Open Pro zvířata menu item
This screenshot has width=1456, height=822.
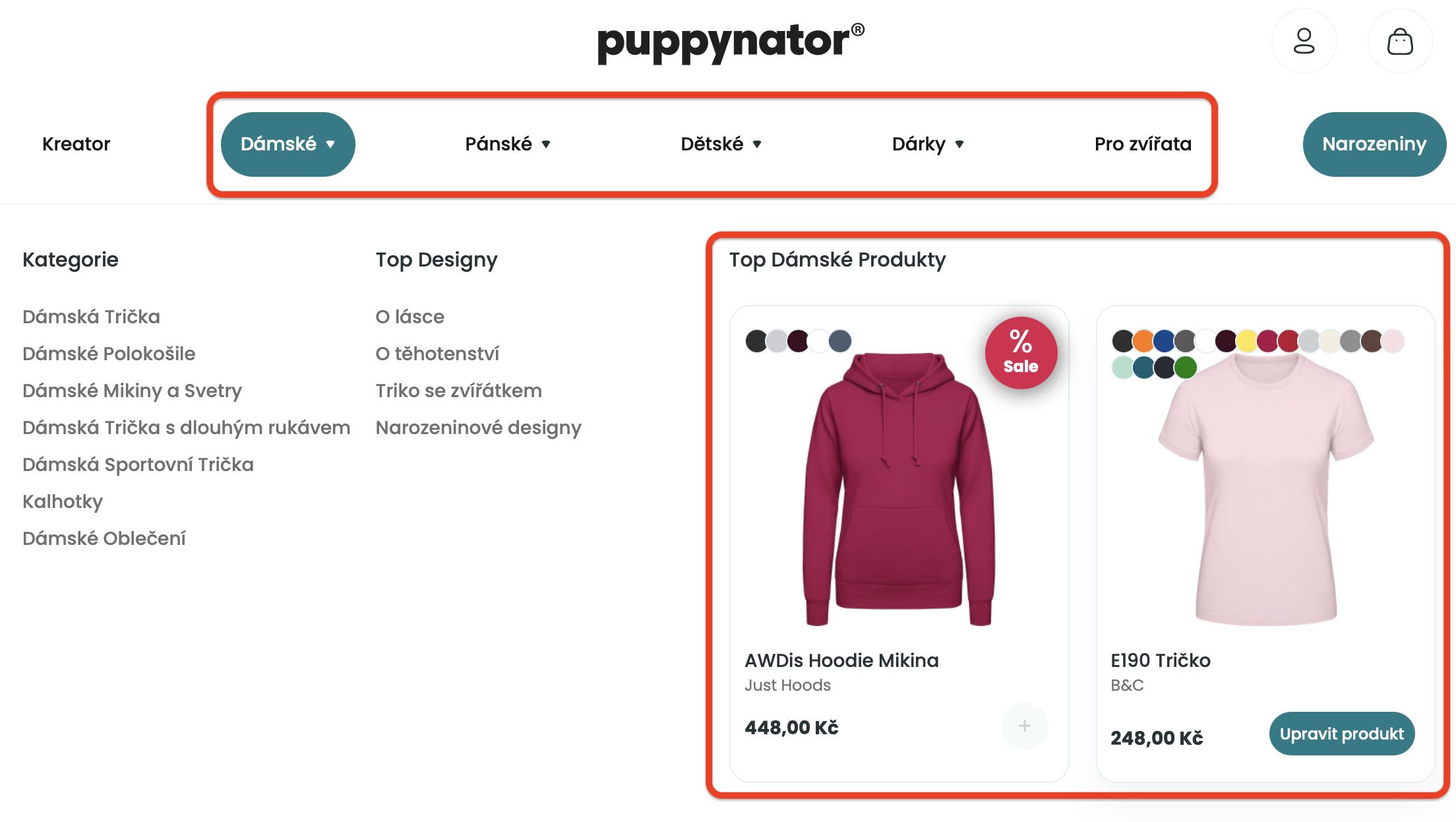[x=1143, y=144]
